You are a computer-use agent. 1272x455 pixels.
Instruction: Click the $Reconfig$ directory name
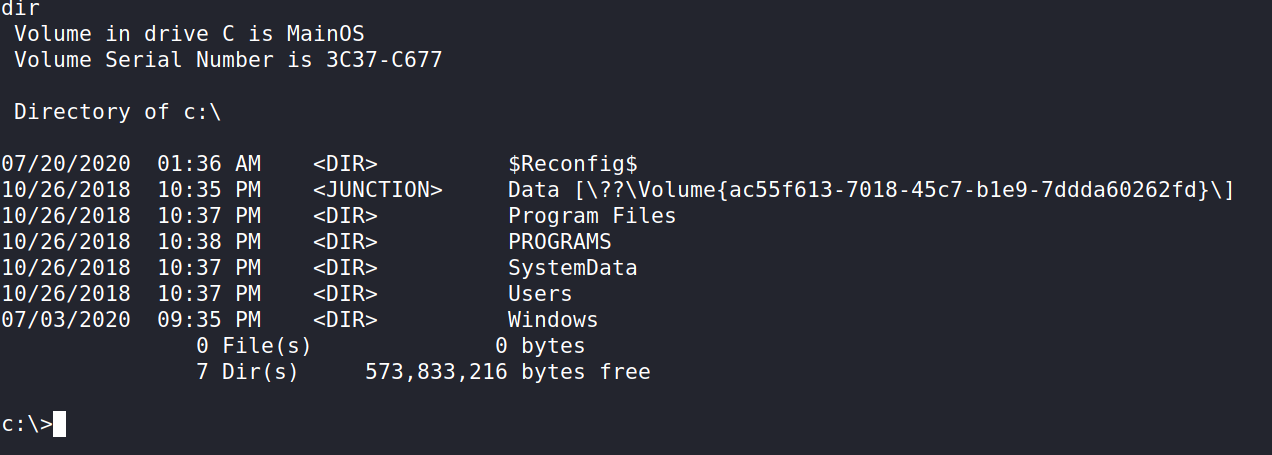point(572,164)
